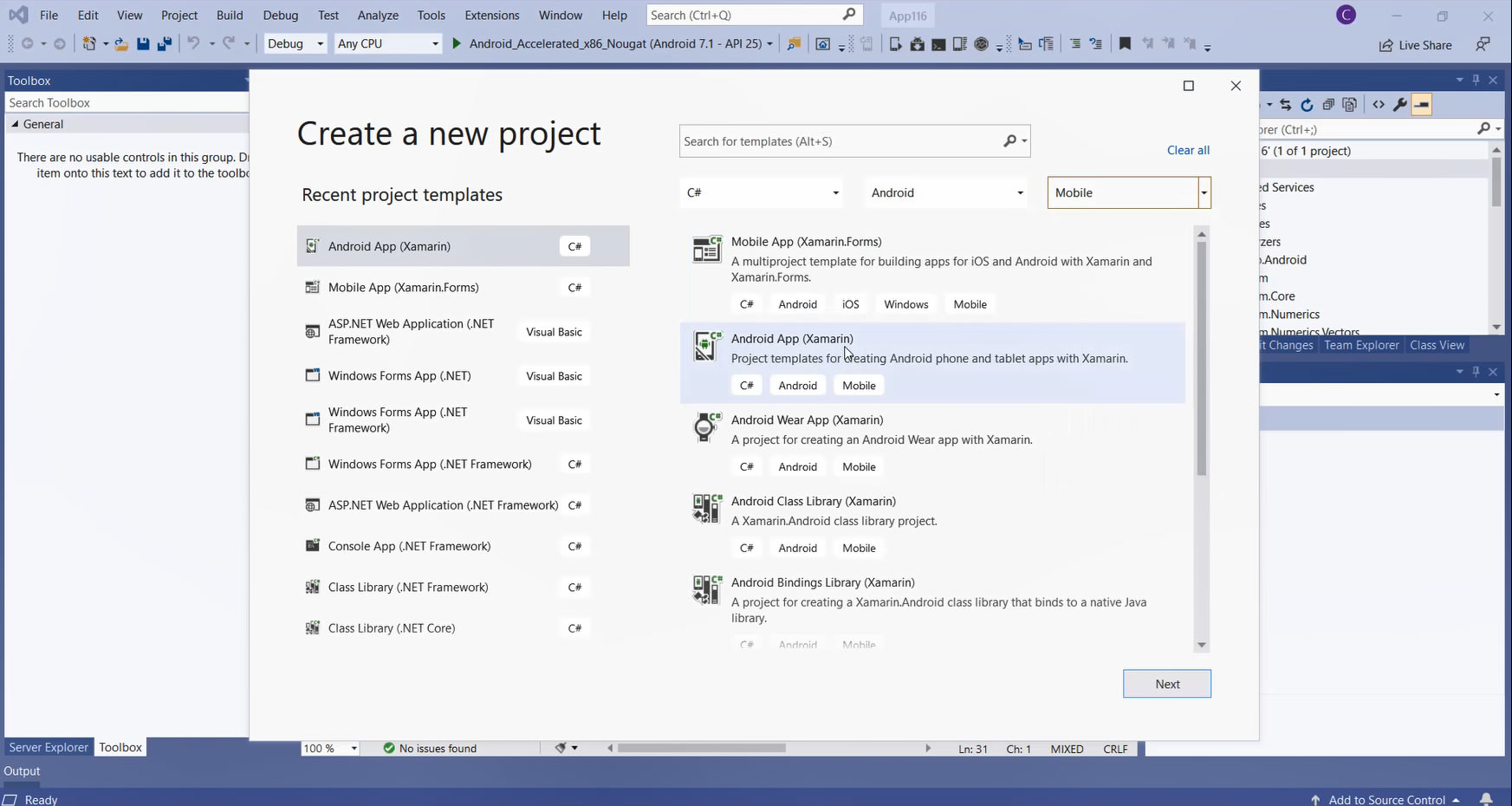Image resolution: width=1512 pixels, height=806 pixels.
Task: Toggle the highlighted Preview Selected Items button
Action: click(1421, 105)
